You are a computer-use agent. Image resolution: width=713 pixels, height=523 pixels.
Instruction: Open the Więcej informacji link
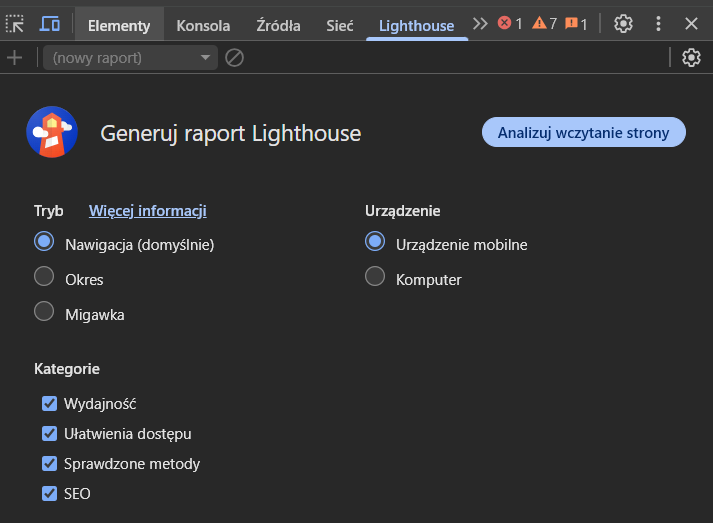pos(148,211)
